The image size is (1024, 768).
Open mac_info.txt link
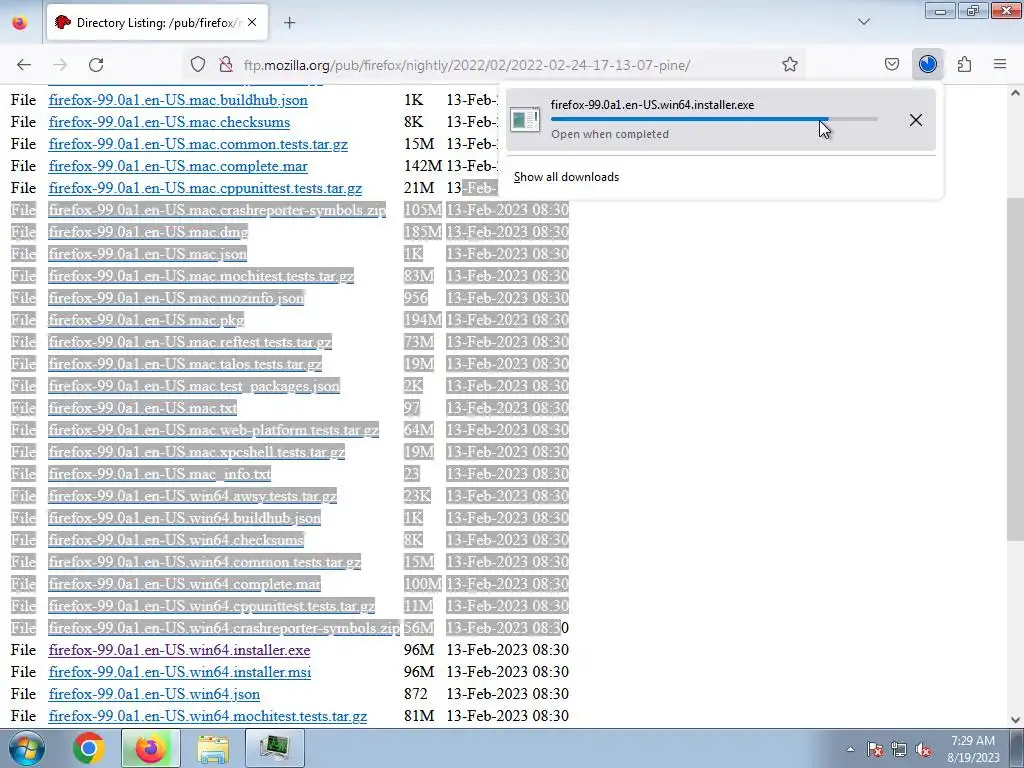coord(159,474)
